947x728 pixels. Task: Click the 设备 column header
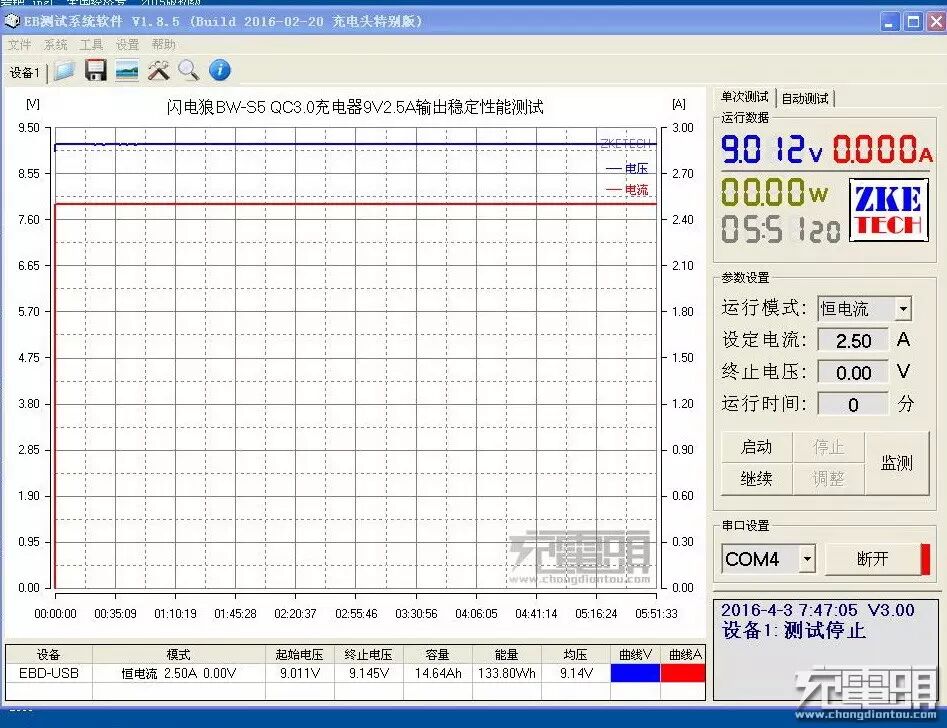click(x=49, y=655)
